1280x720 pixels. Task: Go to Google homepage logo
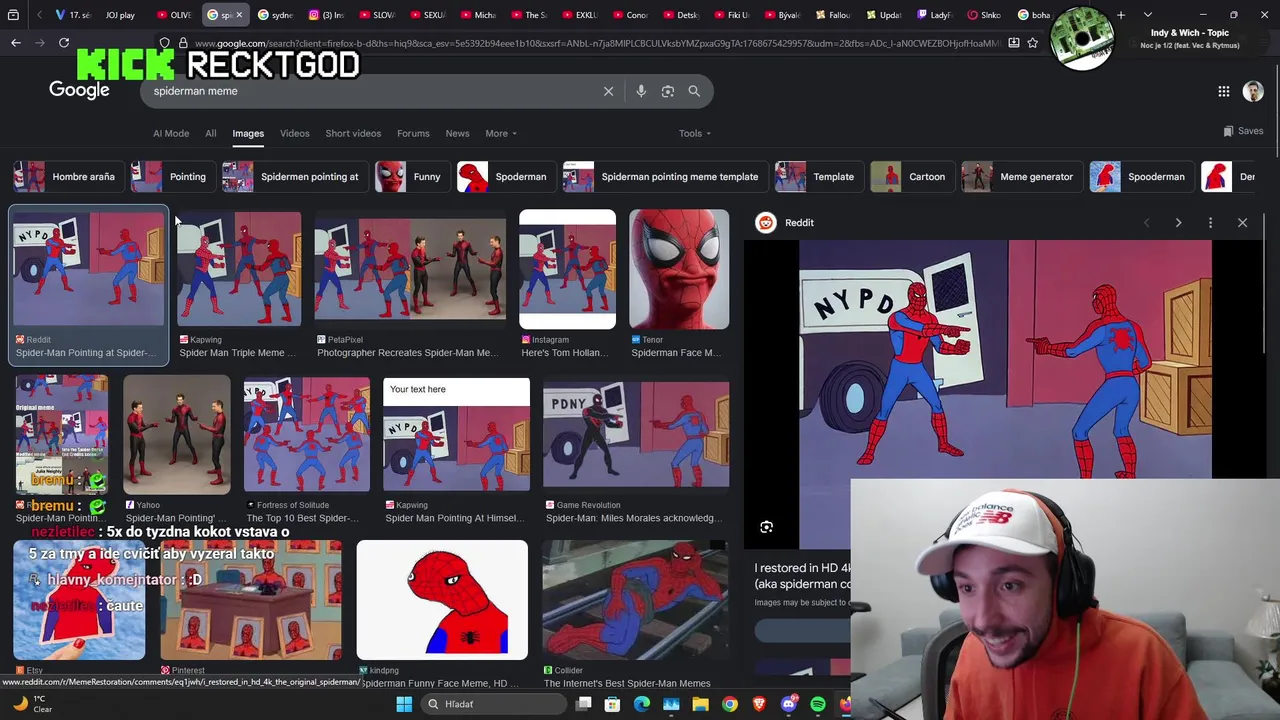(x=79, y=91)
